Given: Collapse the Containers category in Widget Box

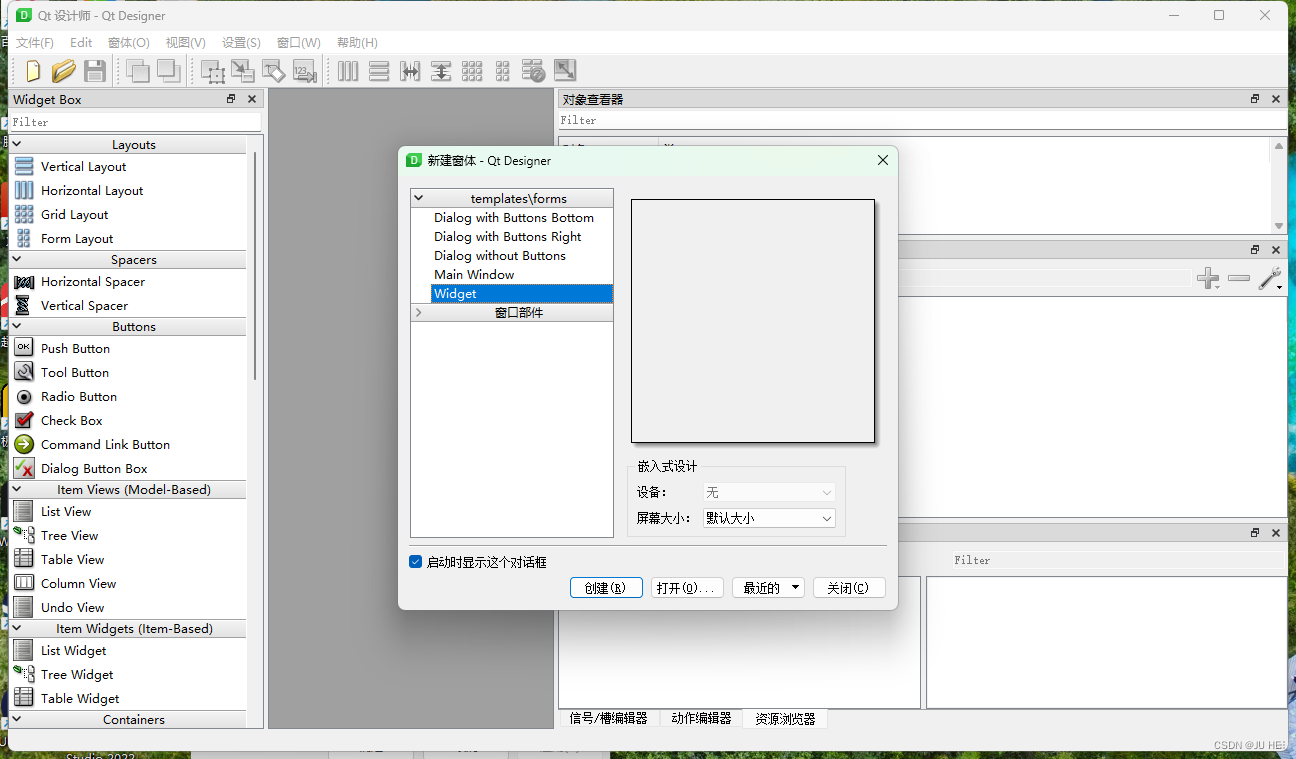Looking at the screenshot, I should pyautogui.click(x=17, y=719).
